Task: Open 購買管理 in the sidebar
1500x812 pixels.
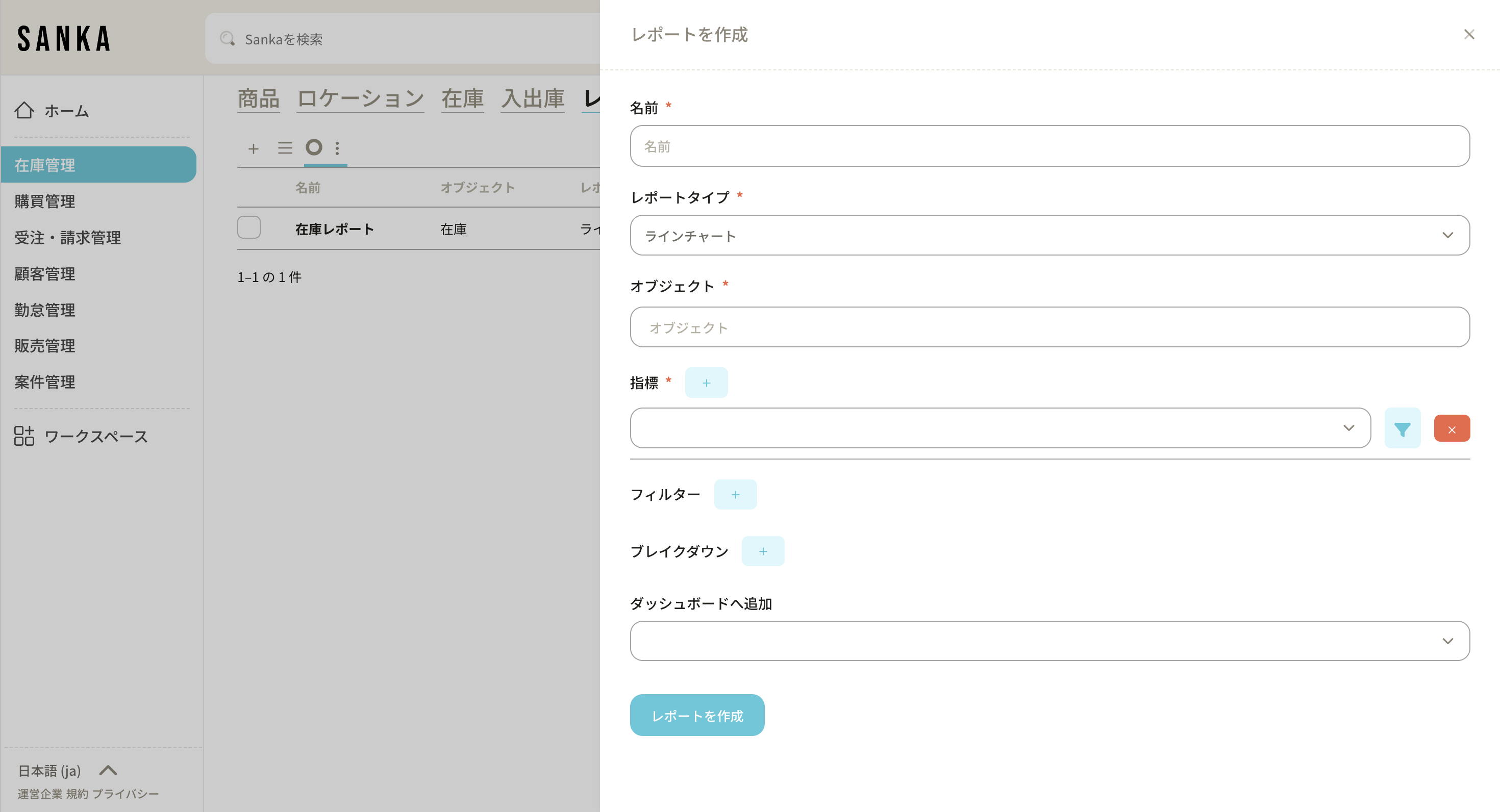Action: tap(45, 201)
